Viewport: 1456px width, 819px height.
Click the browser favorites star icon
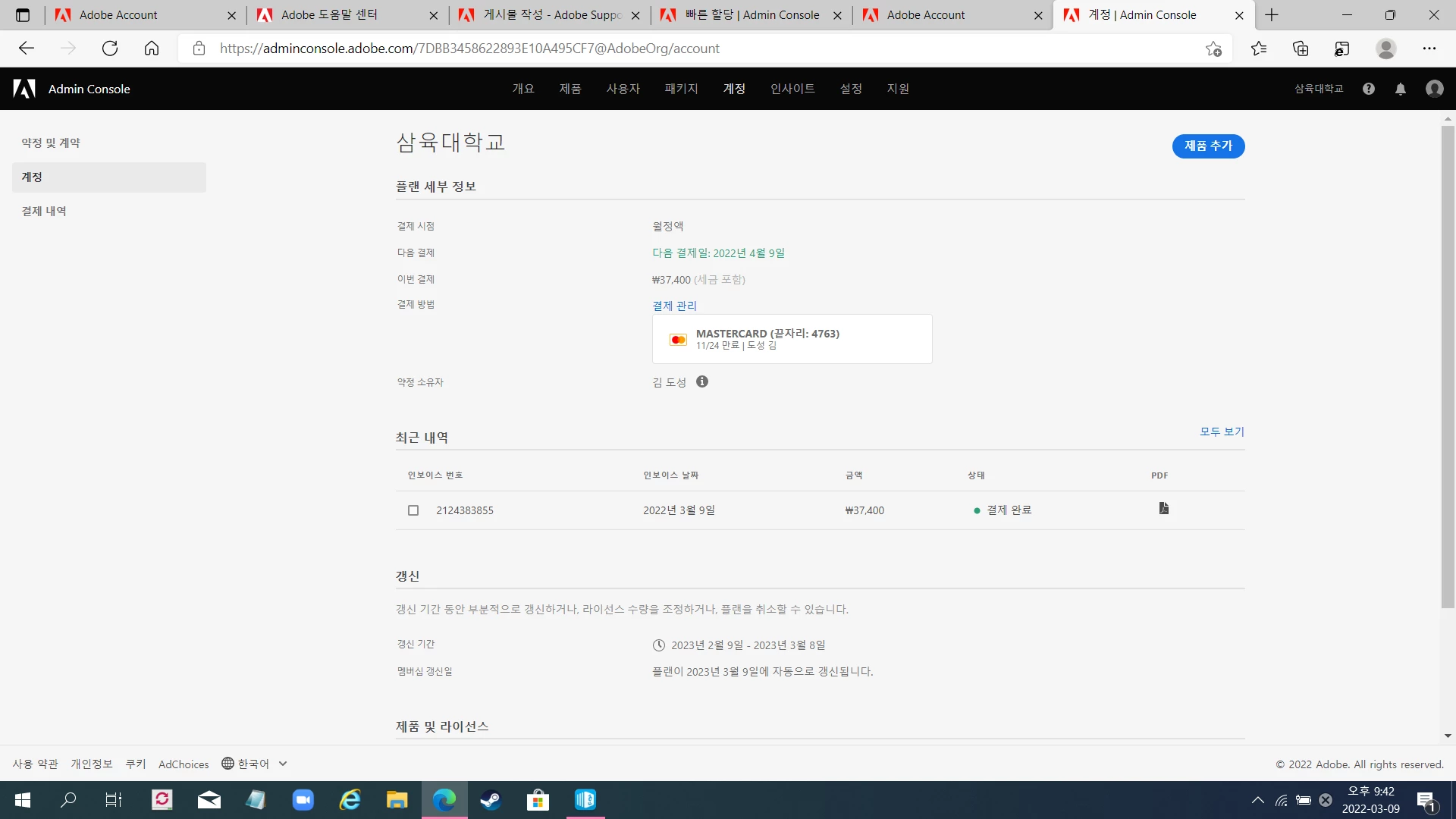(x=1259, y=49)
